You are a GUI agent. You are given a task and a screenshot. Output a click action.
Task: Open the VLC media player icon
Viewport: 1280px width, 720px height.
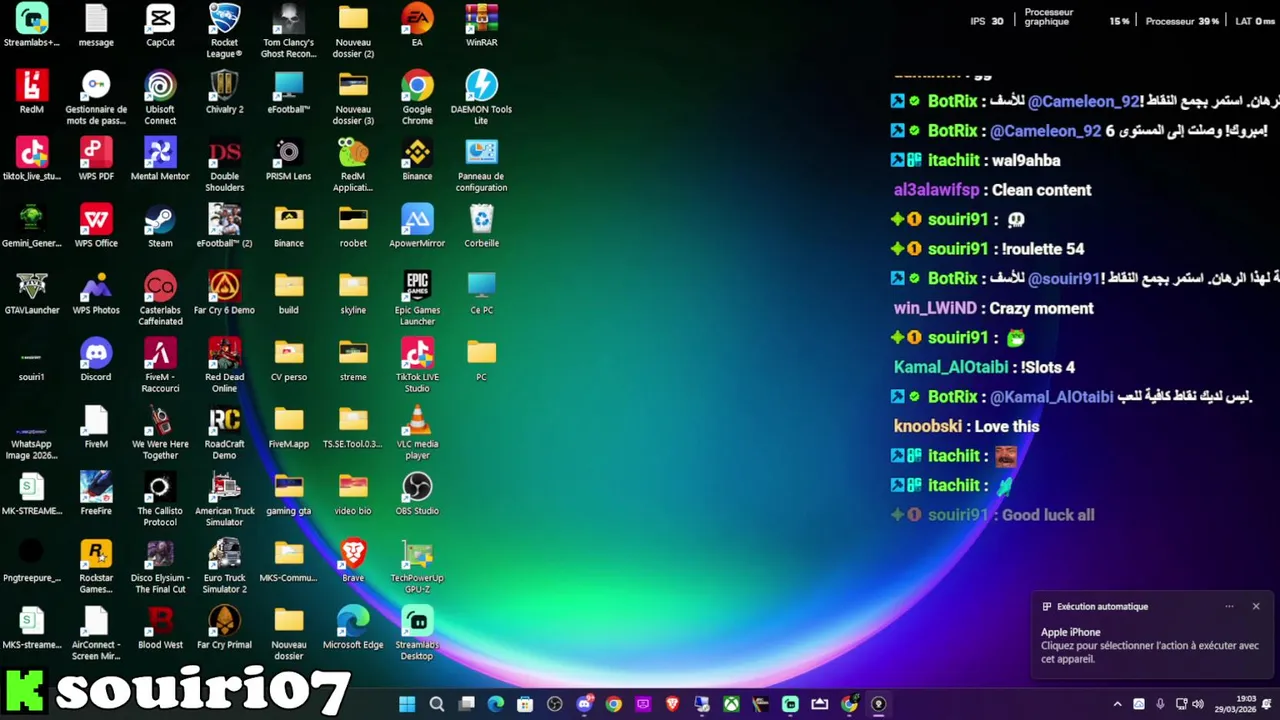click(417, 432)
